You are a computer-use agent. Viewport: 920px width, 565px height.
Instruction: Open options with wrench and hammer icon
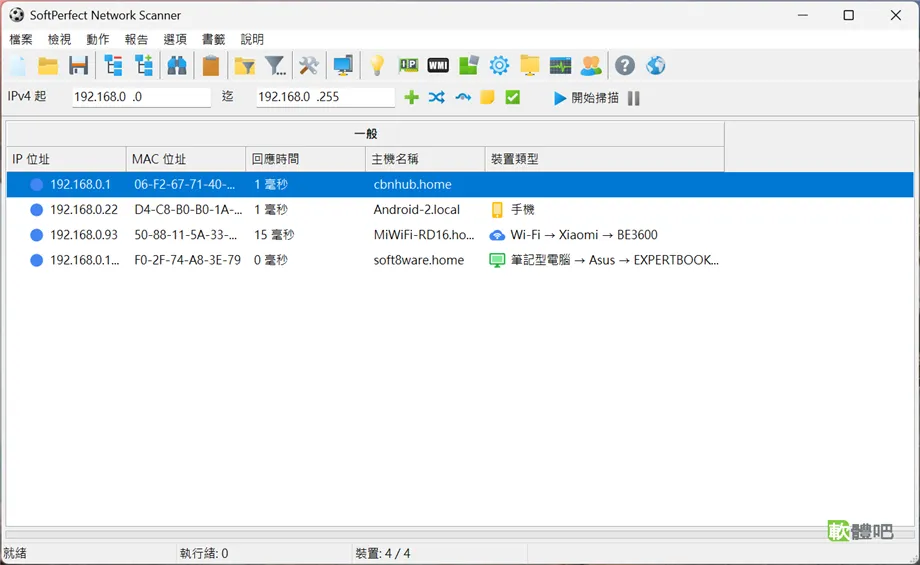click(x=309, y=66)
